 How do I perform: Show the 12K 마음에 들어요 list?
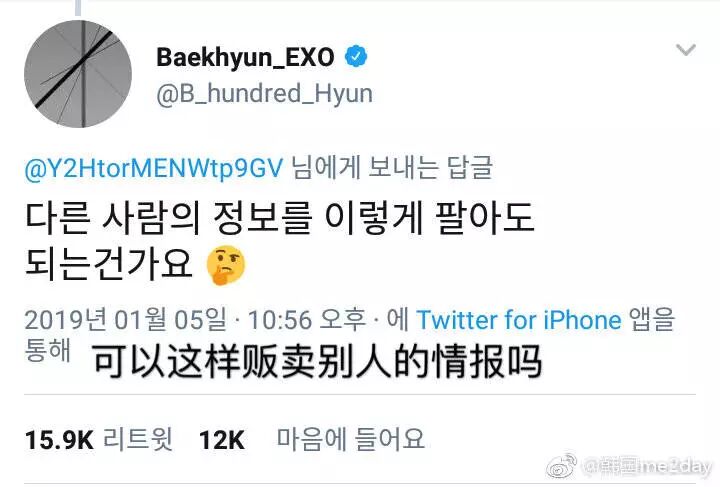tap(311, 439)
